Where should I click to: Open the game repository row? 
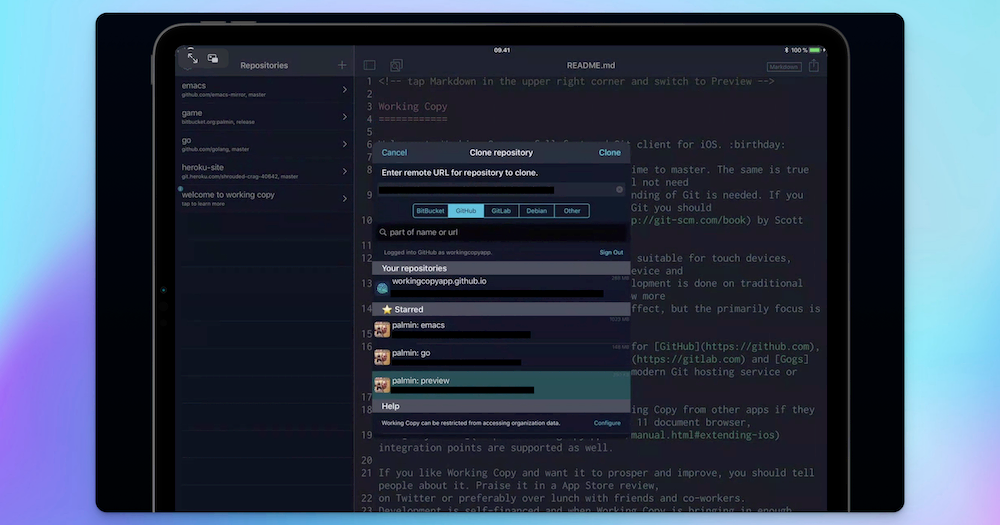coord(265,117)
